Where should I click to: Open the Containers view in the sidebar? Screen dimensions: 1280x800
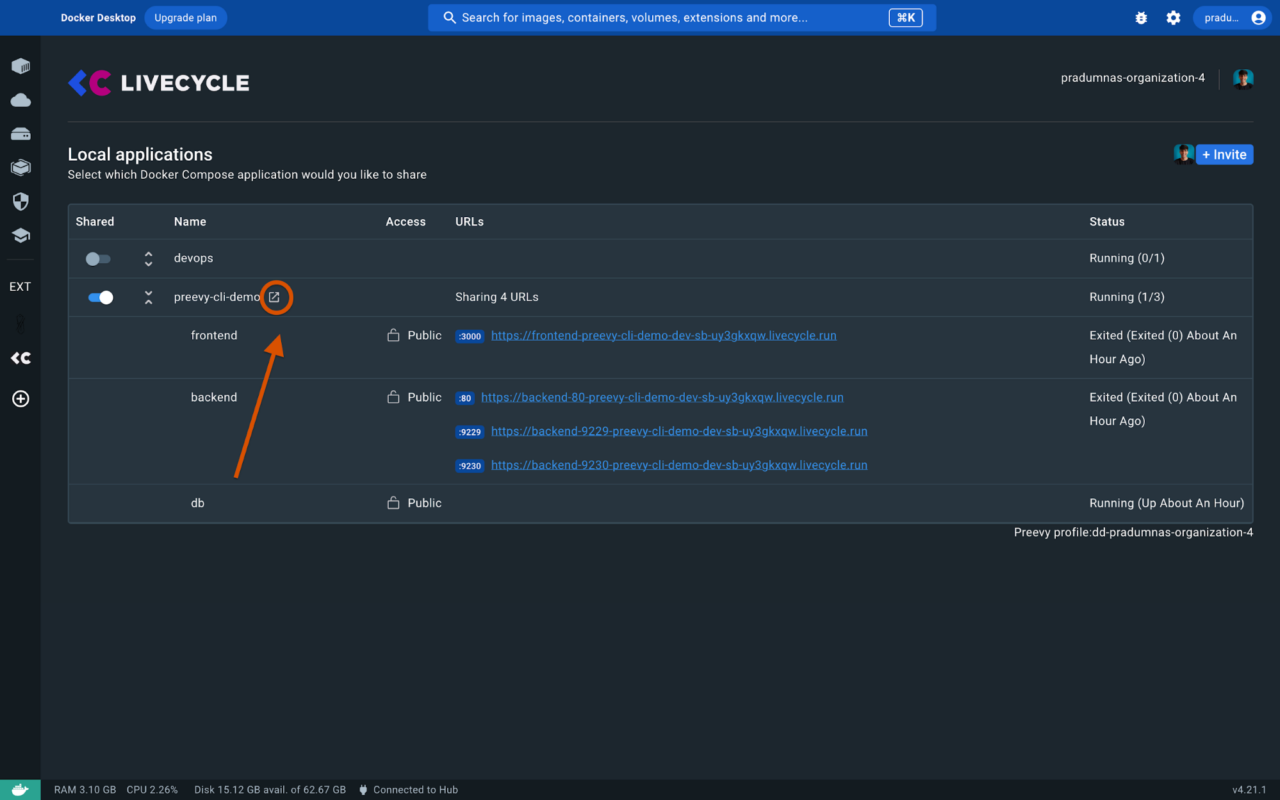coord(21,66)
